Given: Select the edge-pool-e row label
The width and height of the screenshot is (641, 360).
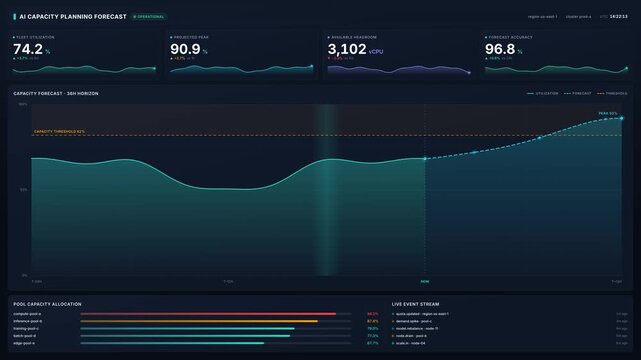Looking at the screenshot, I should [x=24, y=344].
